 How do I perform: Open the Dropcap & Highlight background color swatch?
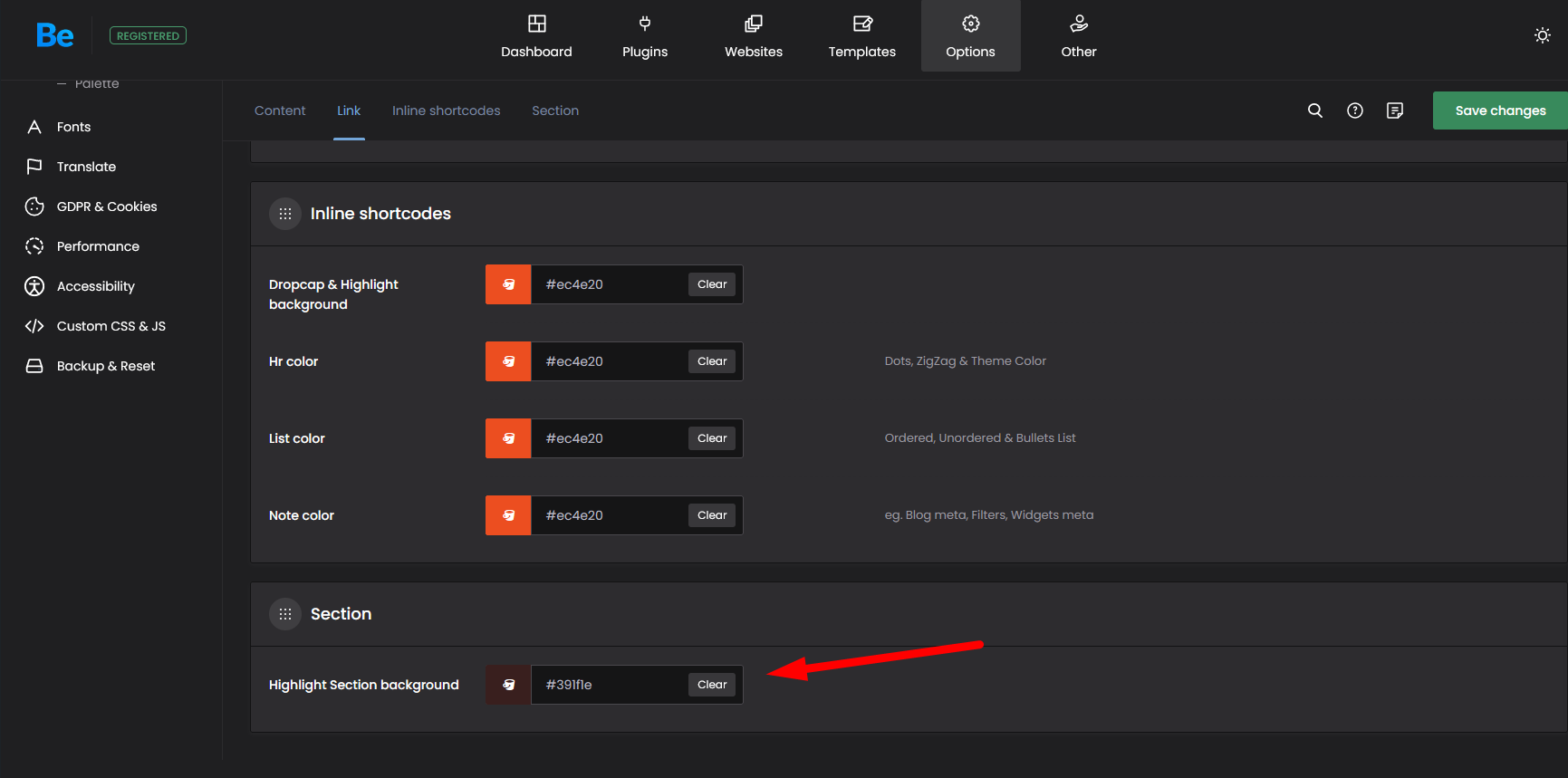click(x=508, y=284)
